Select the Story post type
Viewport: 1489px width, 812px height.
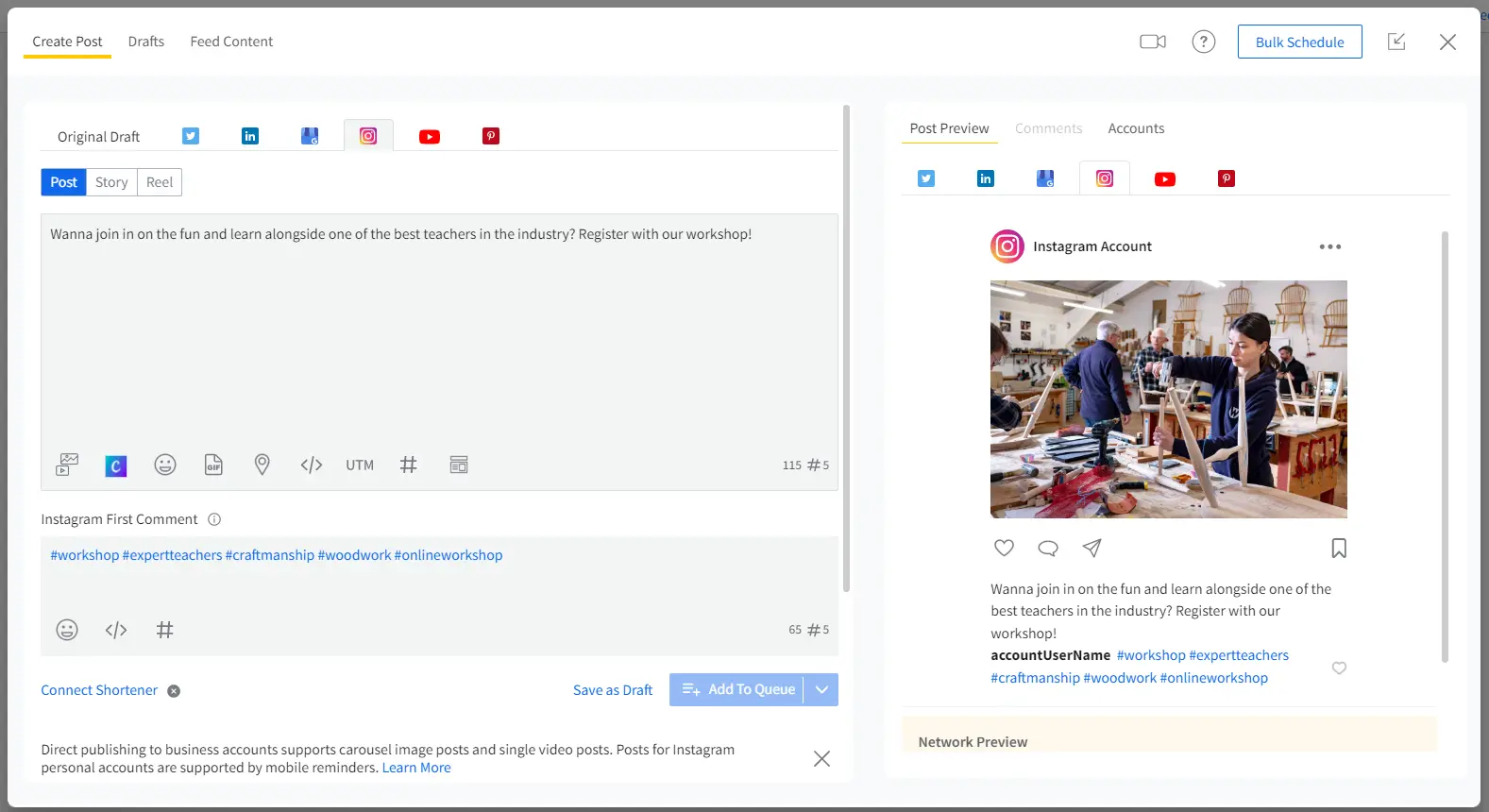(x=111, y=182)
